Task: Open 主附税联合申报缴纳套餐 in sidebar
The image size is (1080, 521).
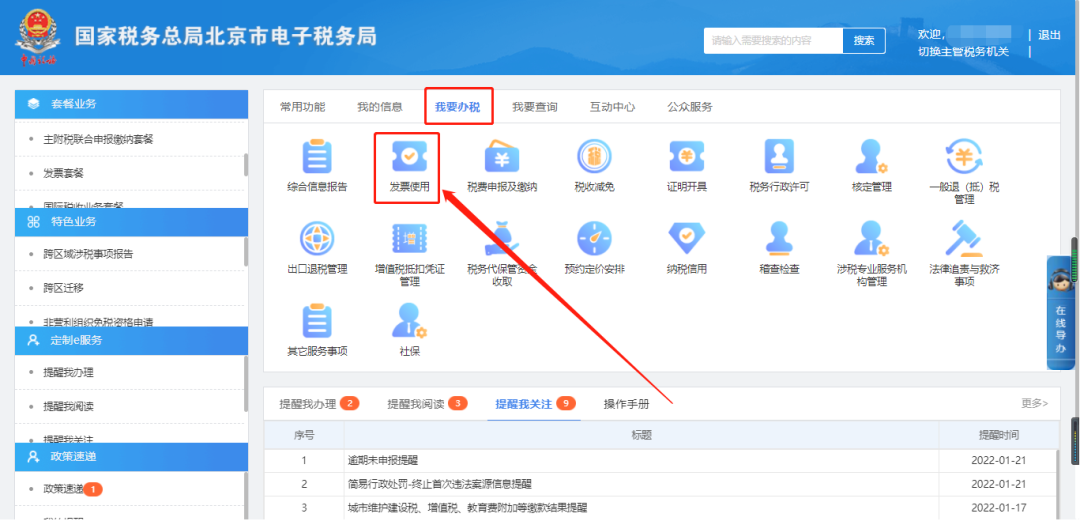Action: click(98, 139)
